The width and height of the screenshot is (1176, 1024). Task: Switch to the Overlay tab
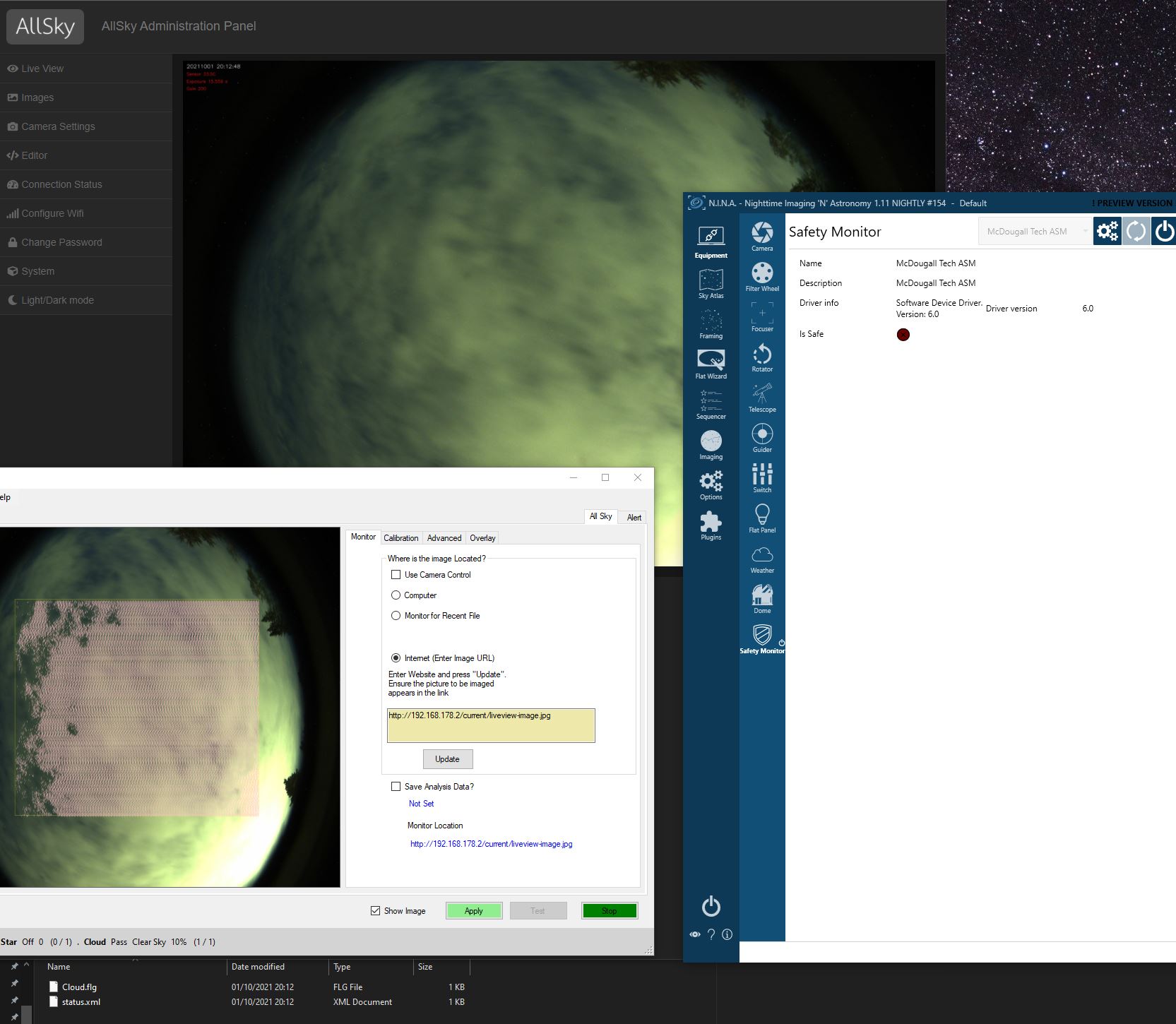pos(483,538)
